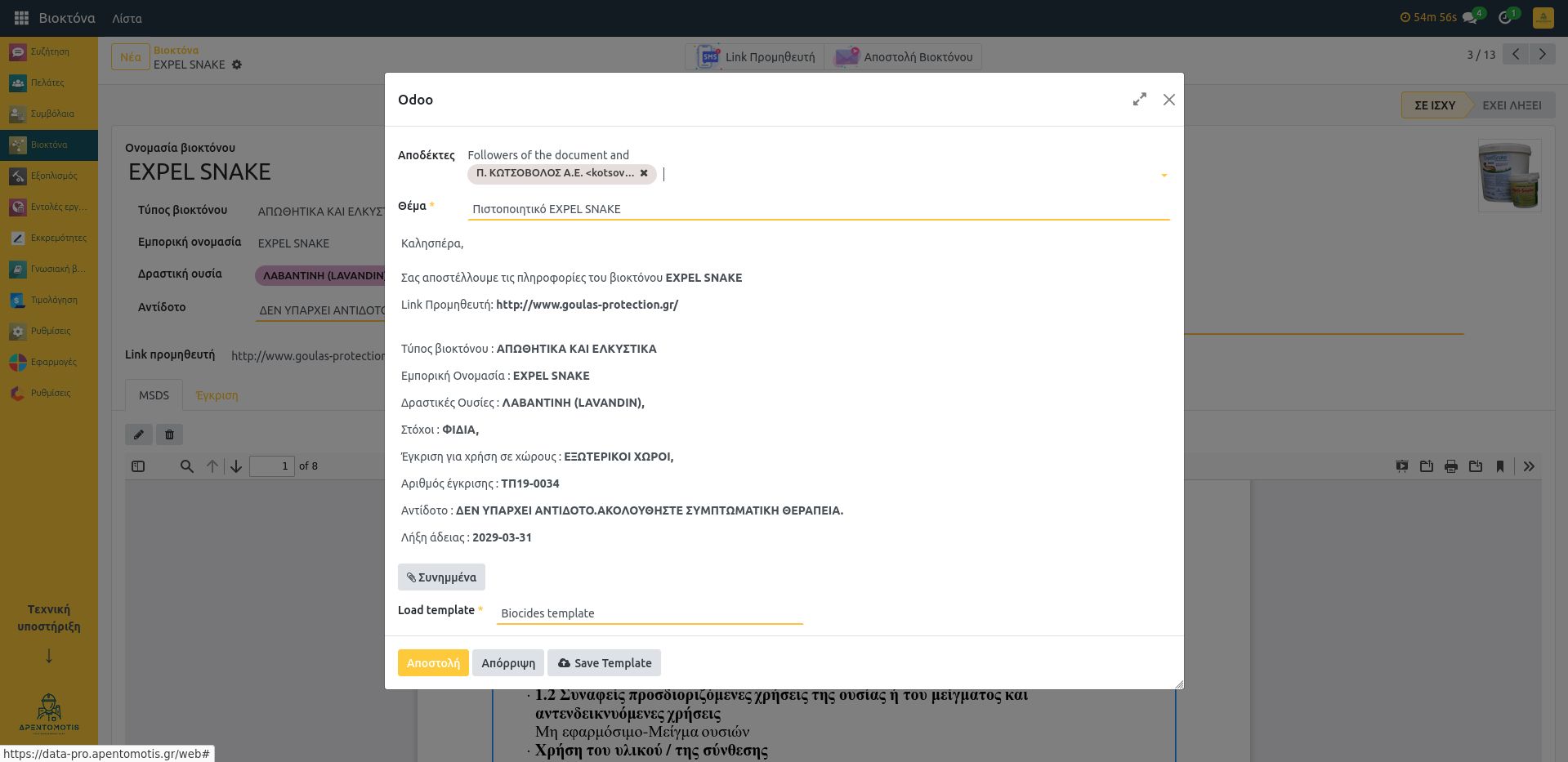Switch to the MSDS tab
Viewport: 1568px width, 762px height.
(154, 395)
